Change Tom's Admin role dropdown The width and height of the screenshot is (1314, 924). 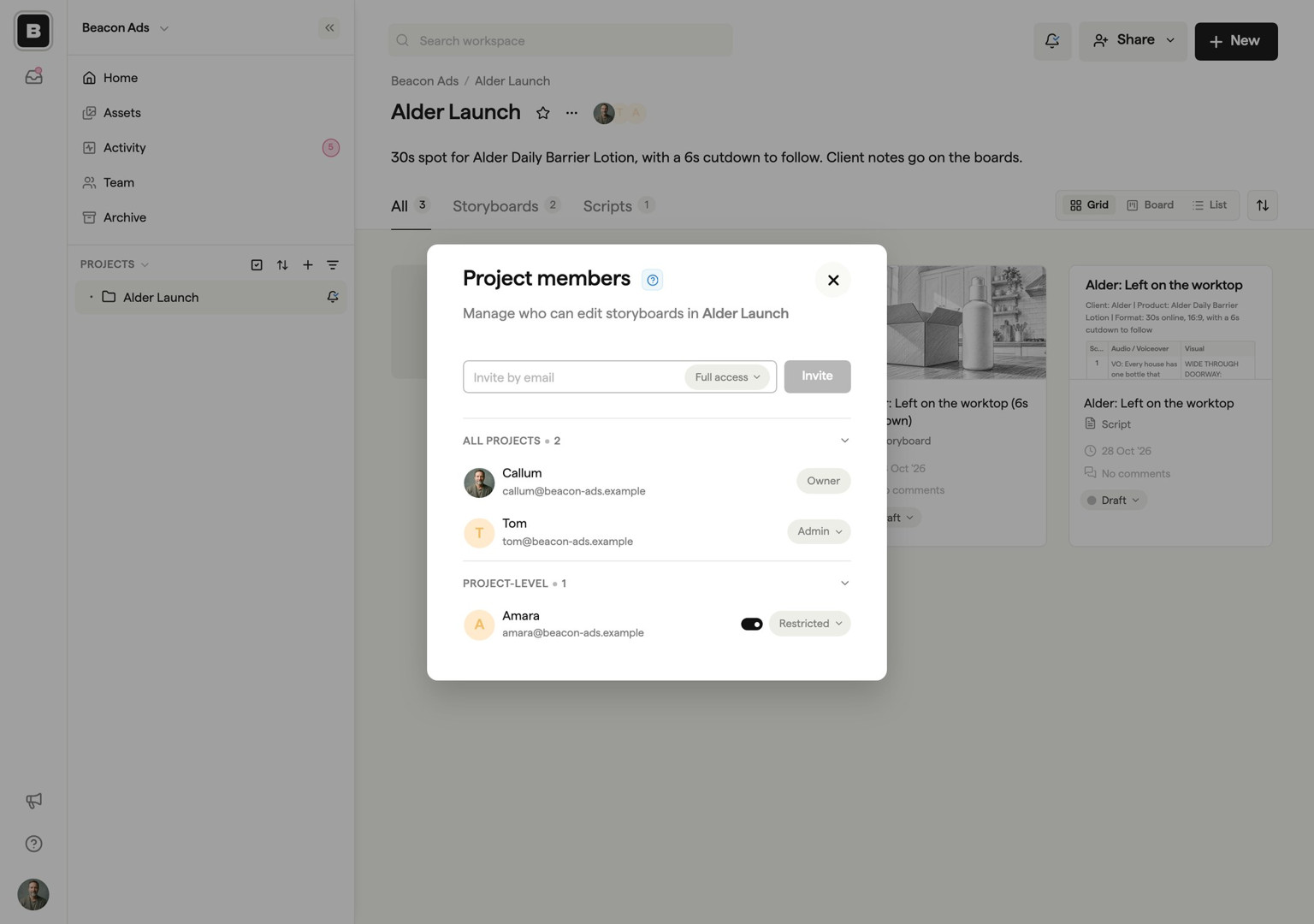coord(819,531)
